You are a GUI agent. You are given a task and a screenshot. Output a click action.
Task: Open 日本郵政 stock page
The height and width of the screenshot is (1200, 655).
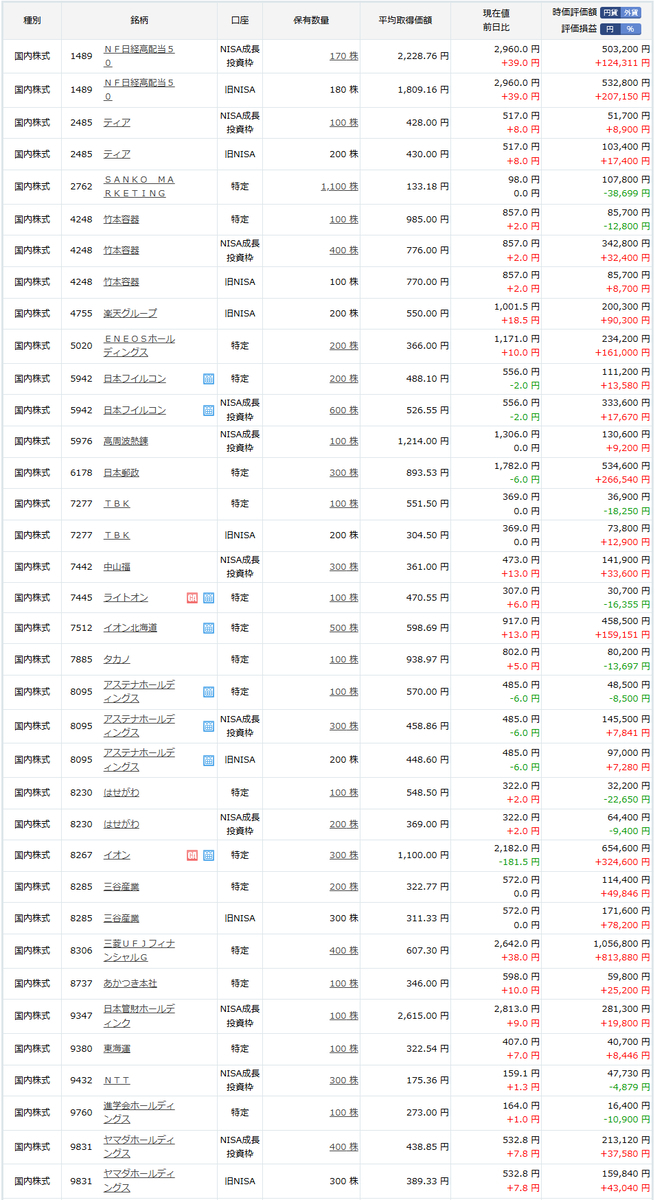[122, 472]
